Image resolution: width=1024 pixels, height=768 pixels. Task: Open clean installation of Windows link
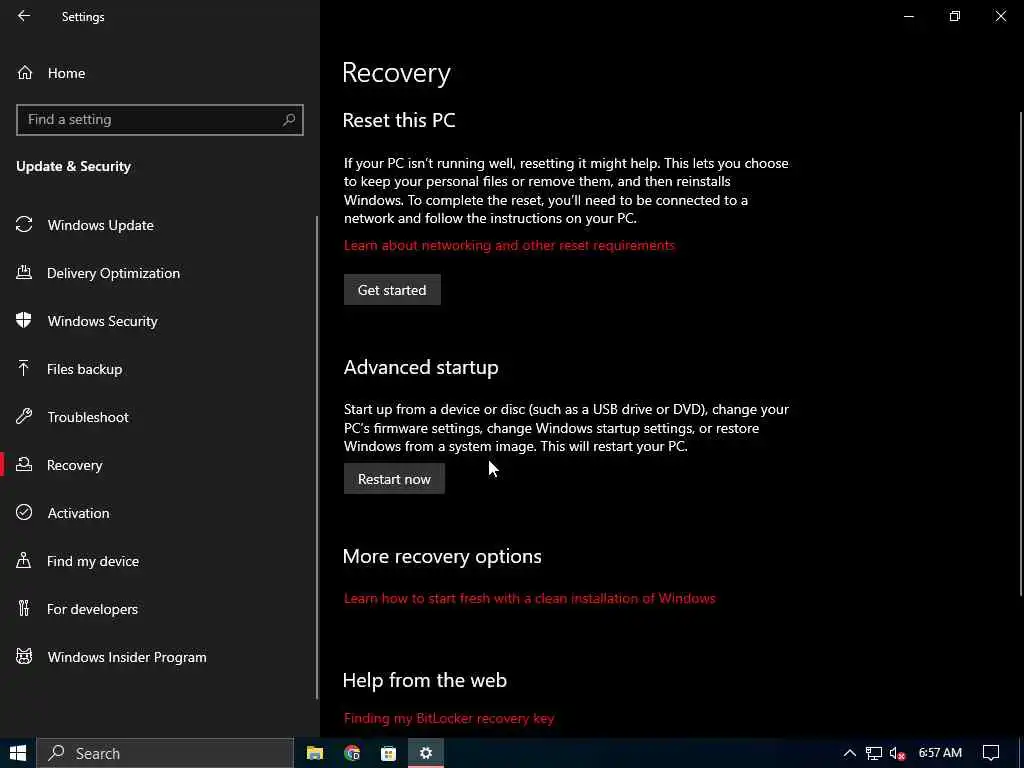tap(530, 598)
